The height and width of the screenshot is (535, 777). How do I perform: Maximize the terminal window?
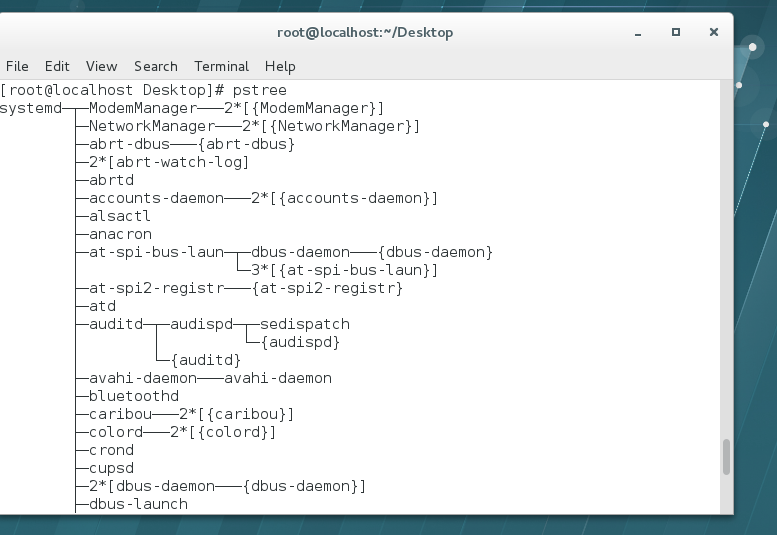pyautogui.click(x=675, y=32)
